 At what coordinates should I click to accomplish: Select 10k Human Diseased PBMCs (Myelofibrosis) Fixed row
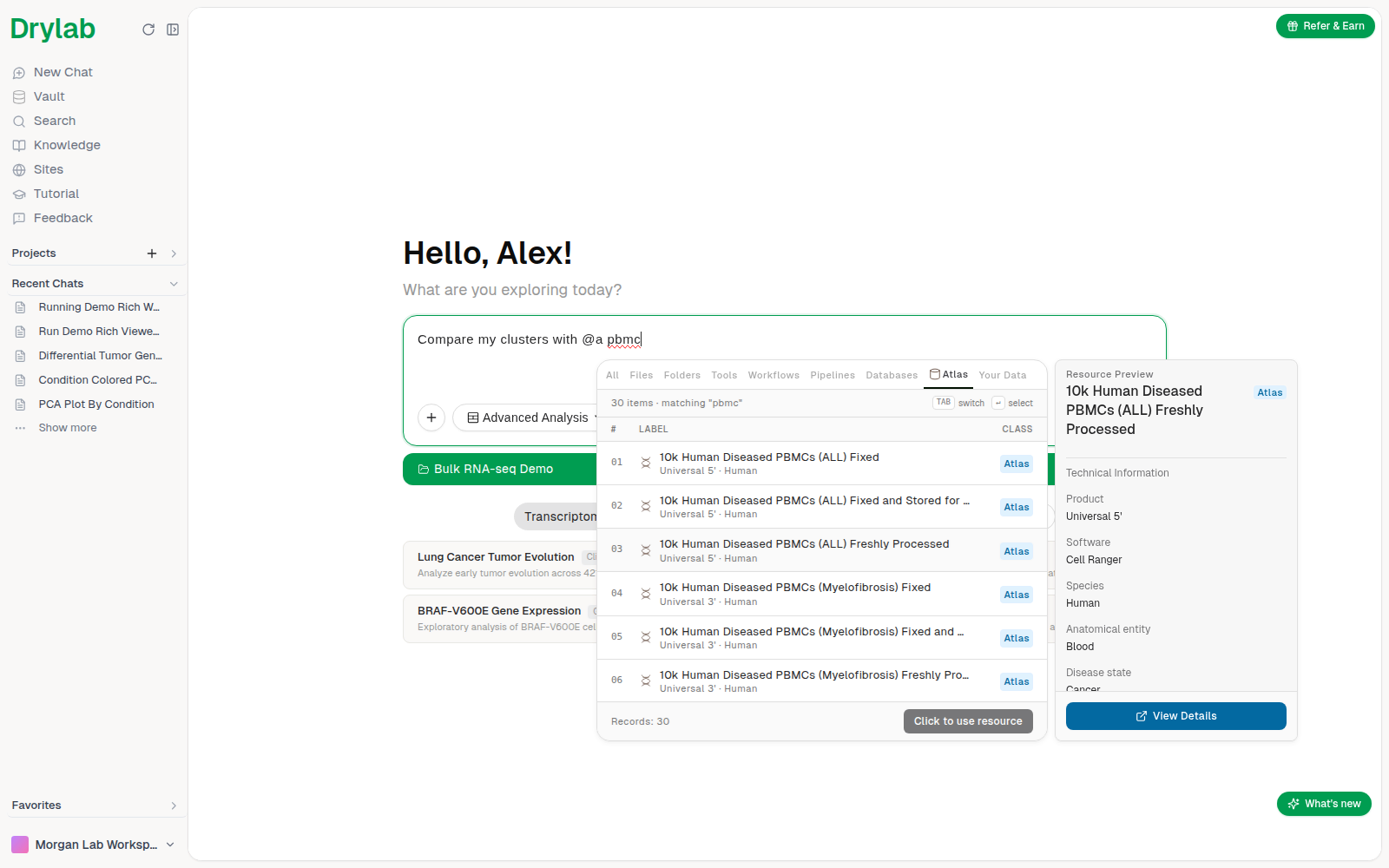tap(822, 594)
